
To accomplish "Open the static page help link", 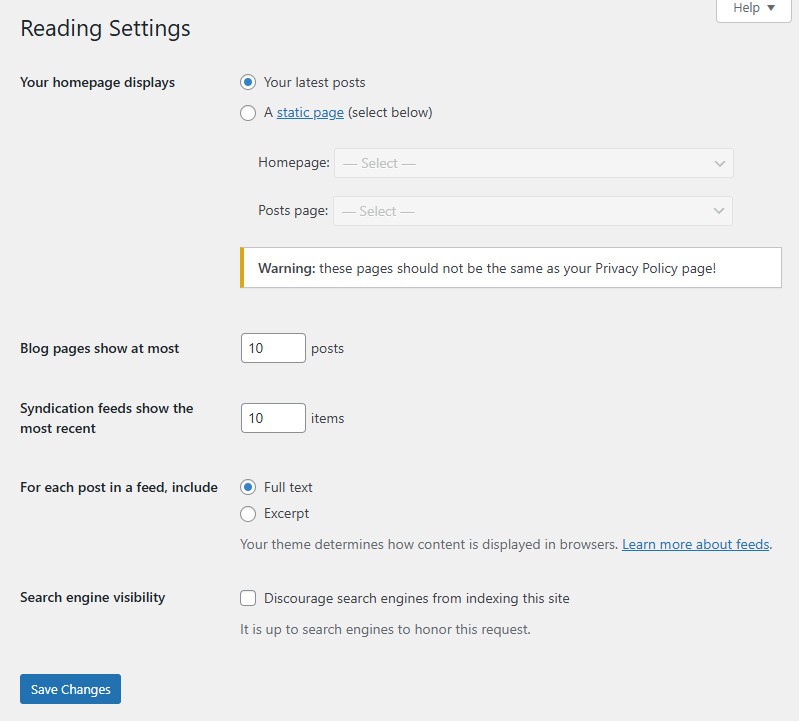I will (310, 112).
